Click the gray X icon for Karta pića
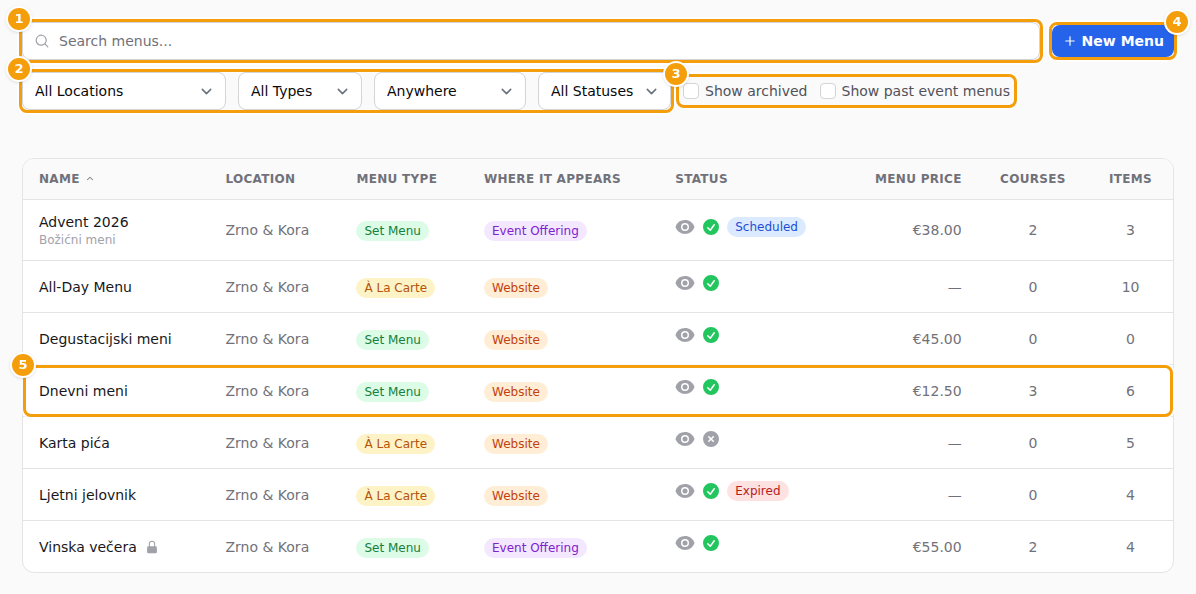 (711, 438)
